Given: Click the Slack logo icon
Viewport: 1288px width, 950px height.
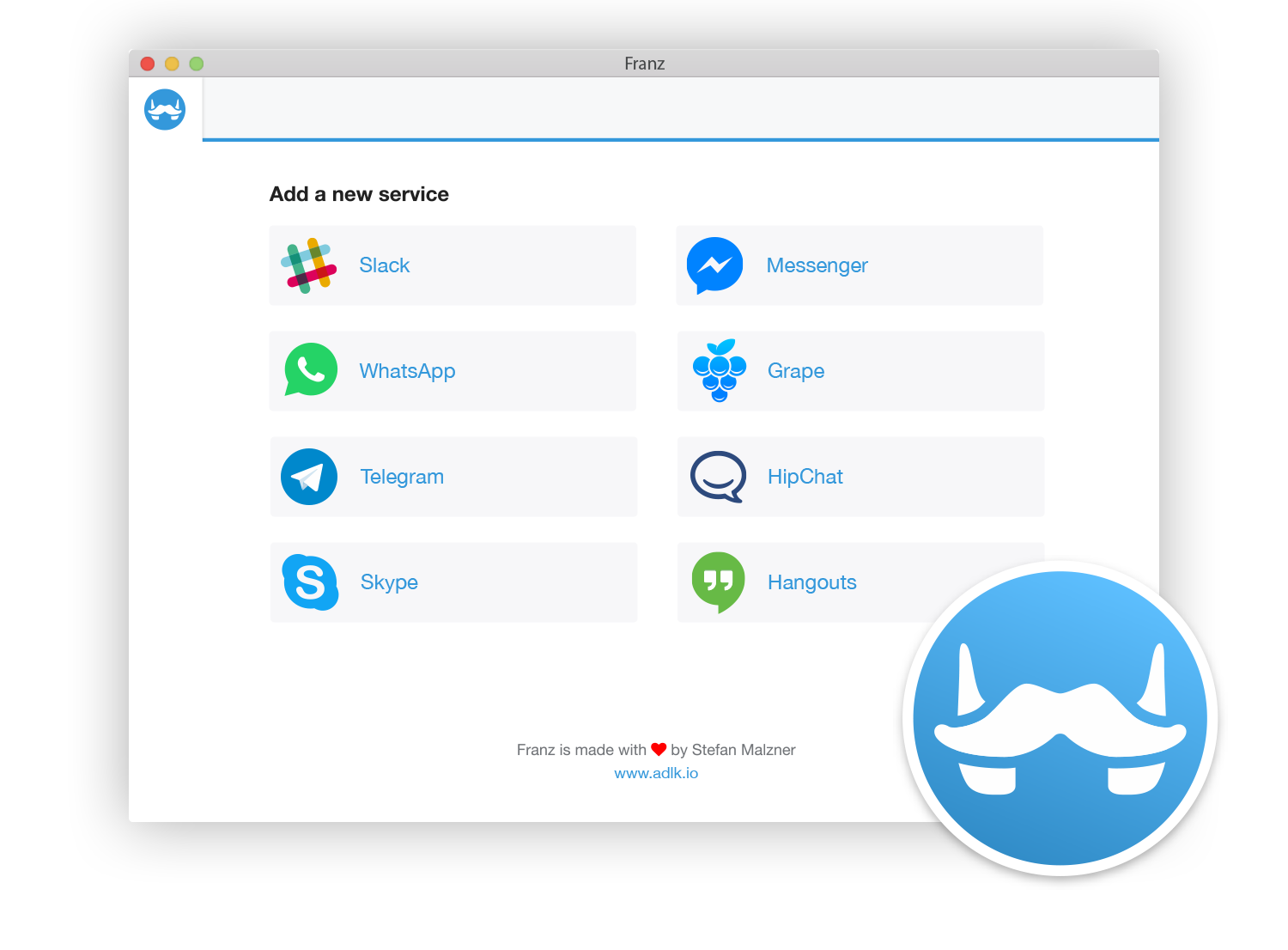Looking at the screenshot, I should 309,265.
